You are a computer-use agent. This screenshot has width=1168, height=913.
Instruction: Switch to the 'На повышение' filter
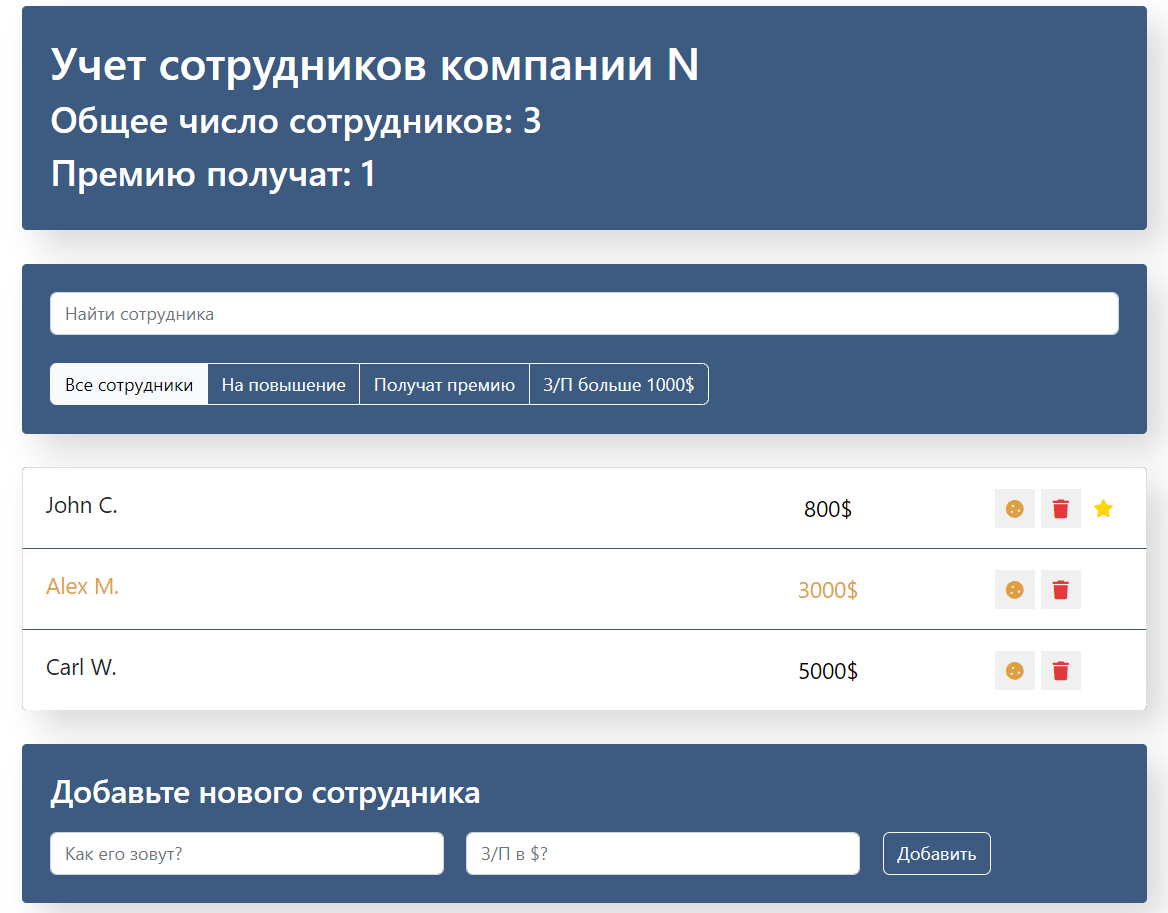click(x=283, y=385)
